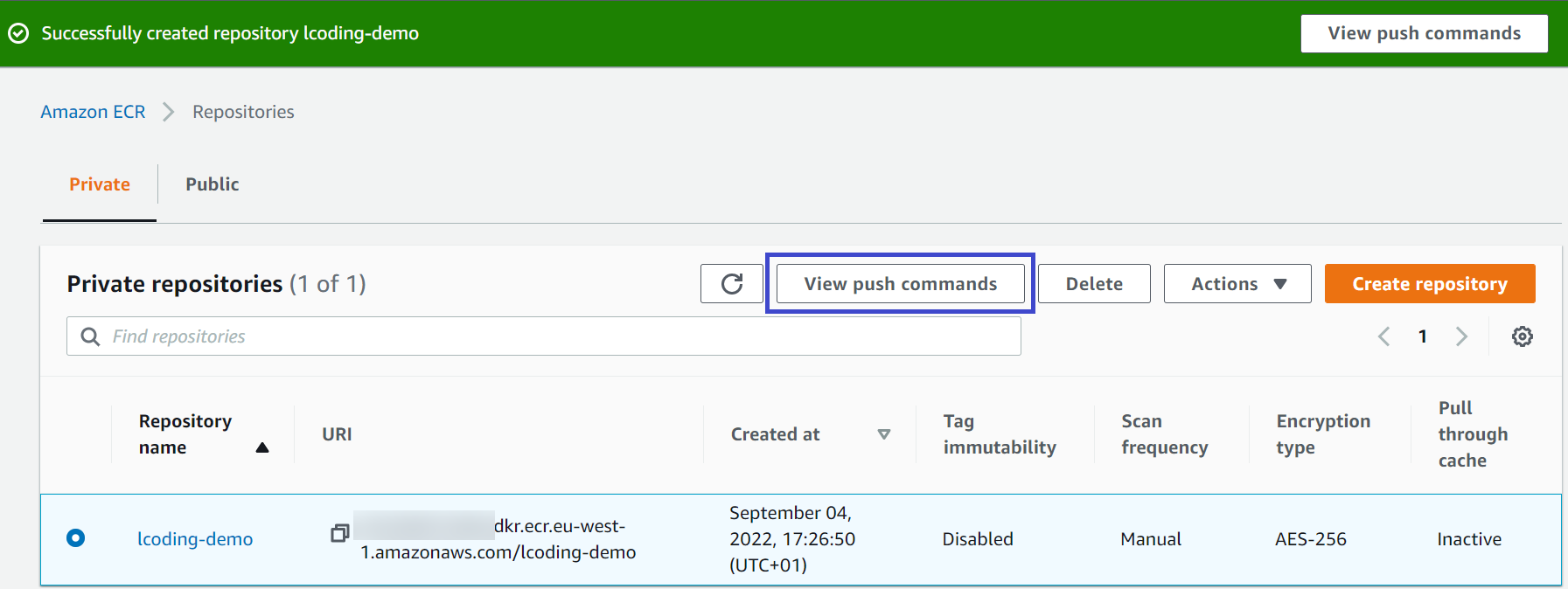Open the Amazon ECR breadcrumb link
Viewport: 1568px width, 589px height.
click(x=93, y=112)
